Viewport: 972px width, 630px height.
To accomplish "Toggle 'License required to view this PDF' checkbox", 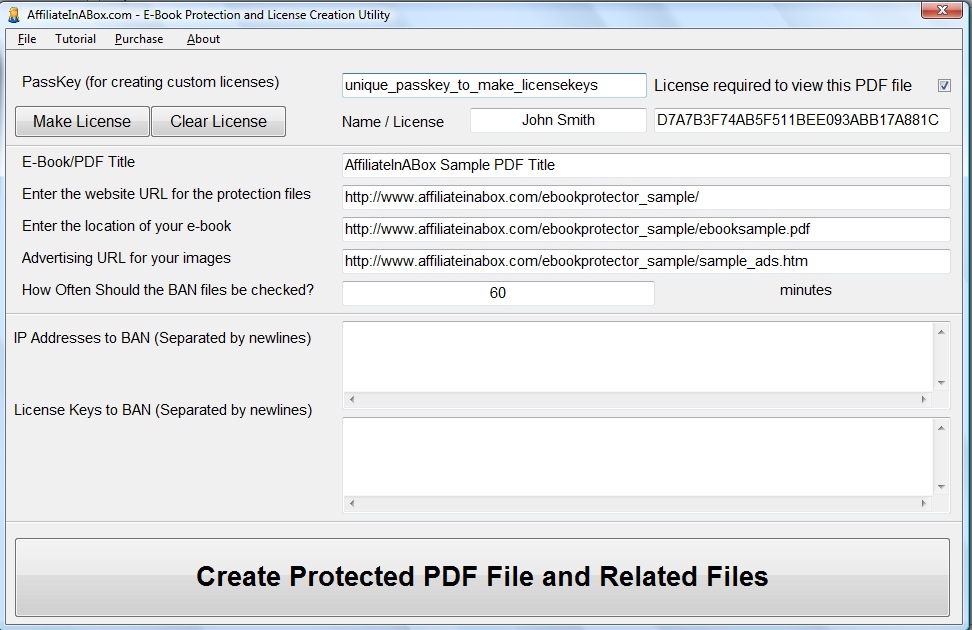I will coord(943,86).
